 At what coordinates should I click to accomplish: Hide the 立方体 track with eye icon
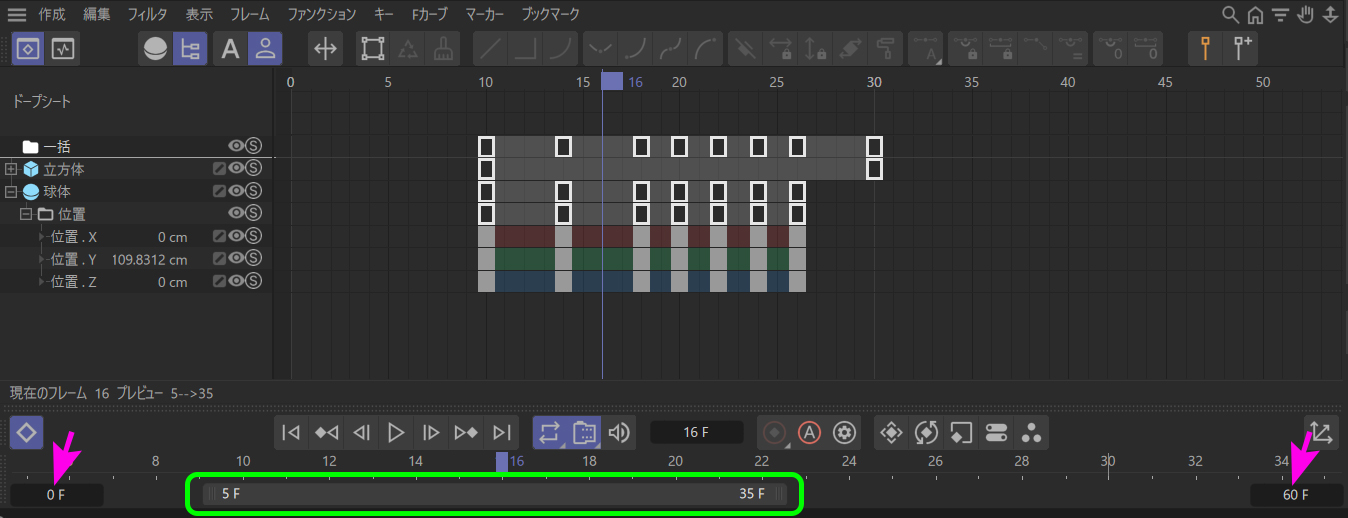click(237, 169)
